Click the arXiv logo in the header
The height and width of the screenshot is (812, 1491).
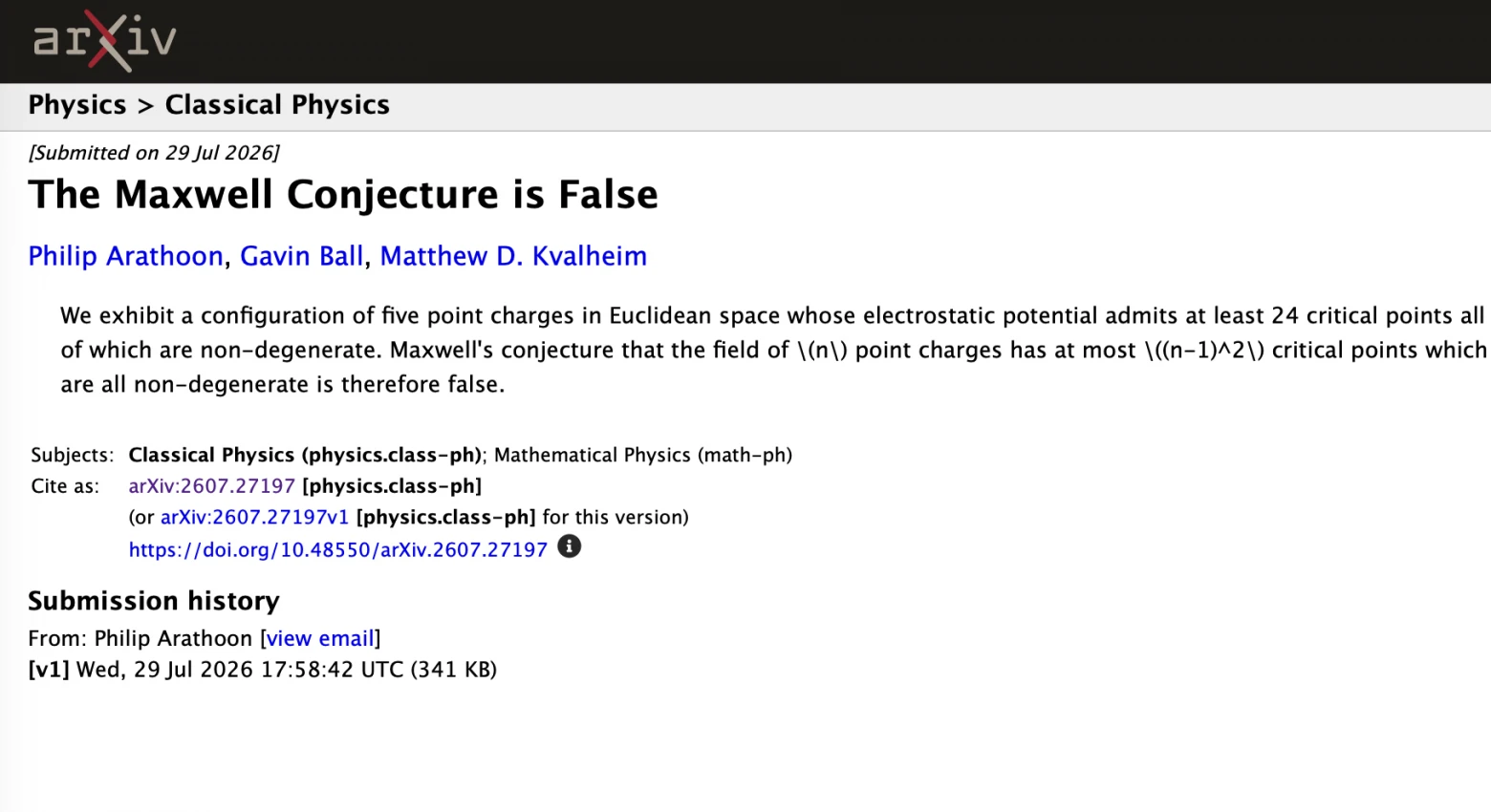tap(104, 41)
